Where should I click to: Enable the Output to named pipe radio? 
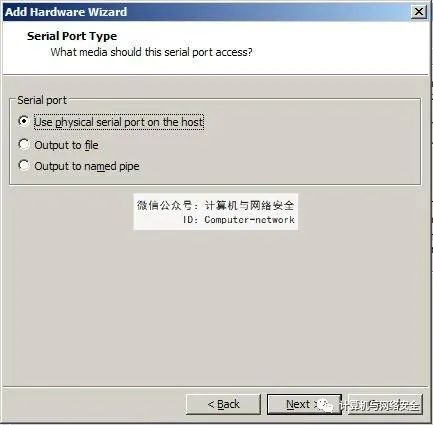click(x=24, y=165)
